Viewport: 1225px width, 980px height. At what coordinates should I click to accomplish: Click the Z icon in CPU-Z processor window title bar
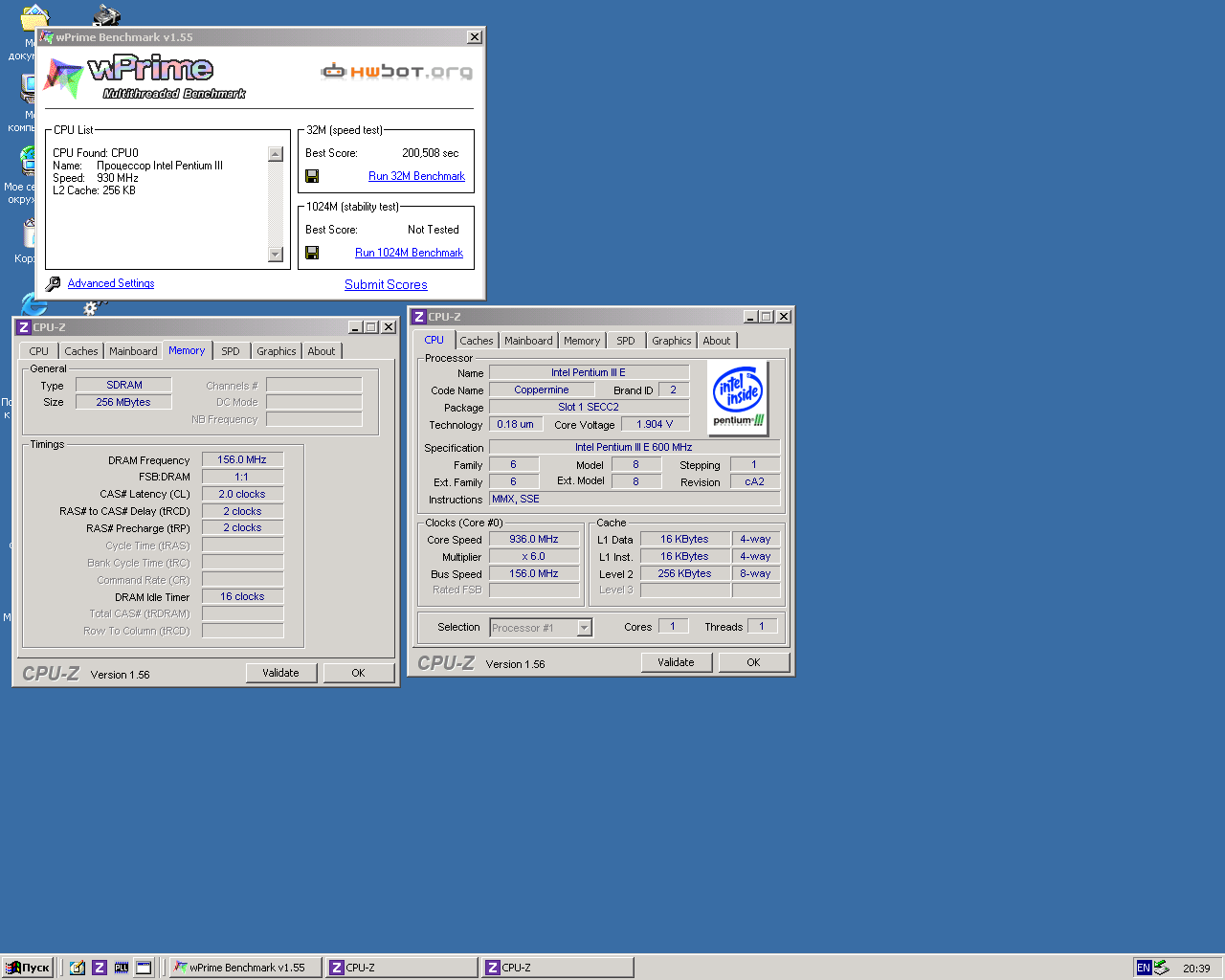(x=419, y=317)
